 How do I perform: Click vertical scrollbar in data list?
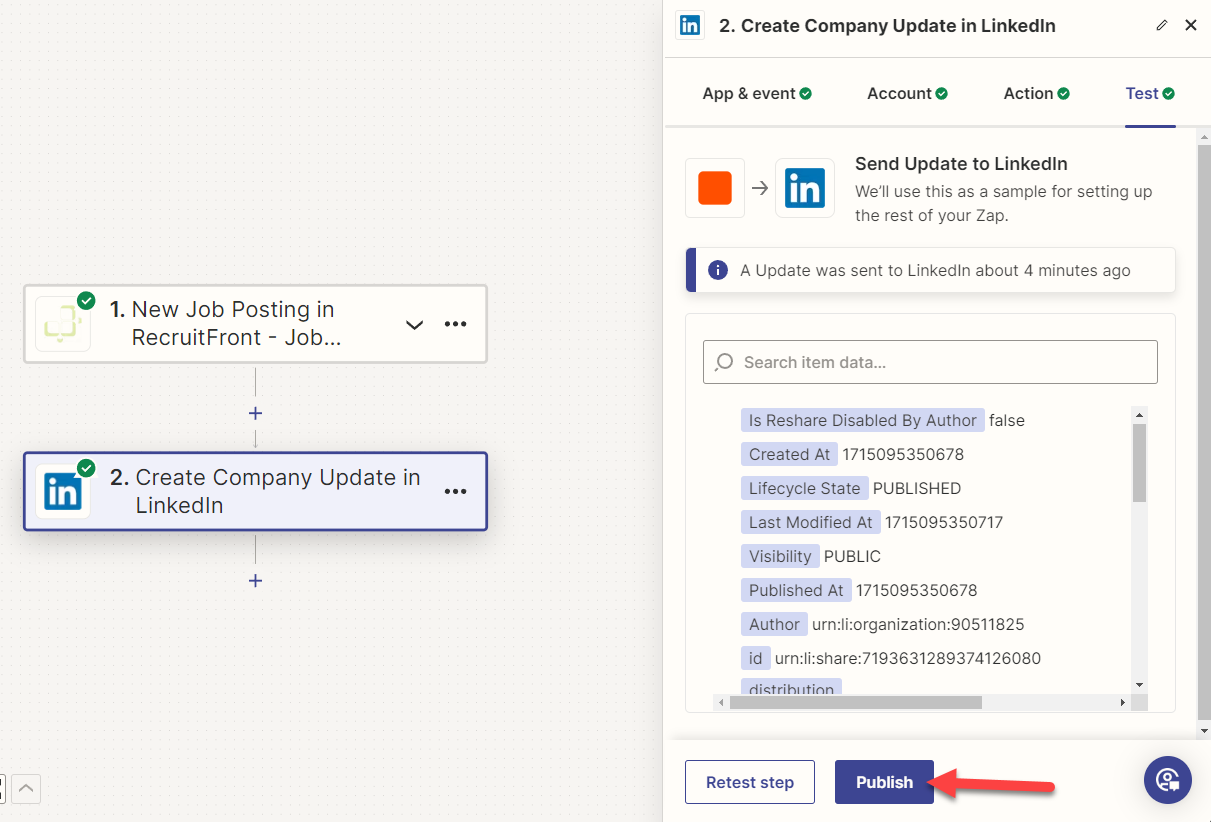pyautogui.click(x=1139, y=463)
